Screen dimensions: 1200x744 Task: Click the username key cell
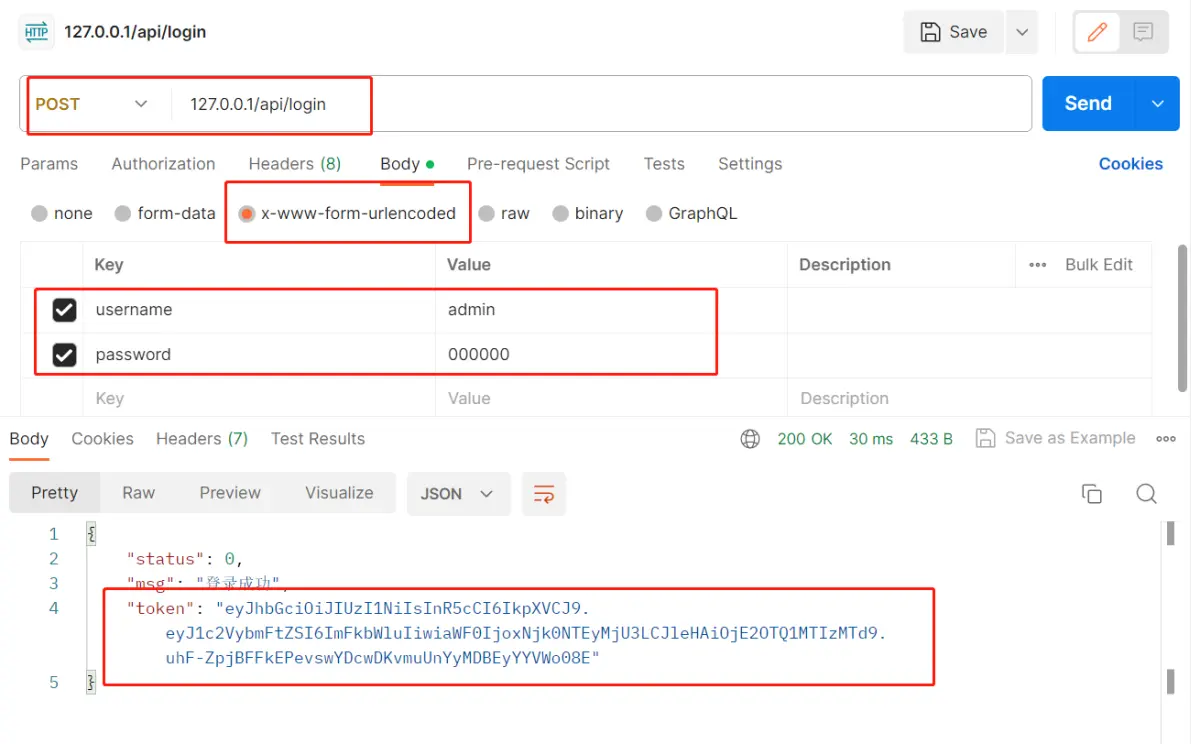259,310
